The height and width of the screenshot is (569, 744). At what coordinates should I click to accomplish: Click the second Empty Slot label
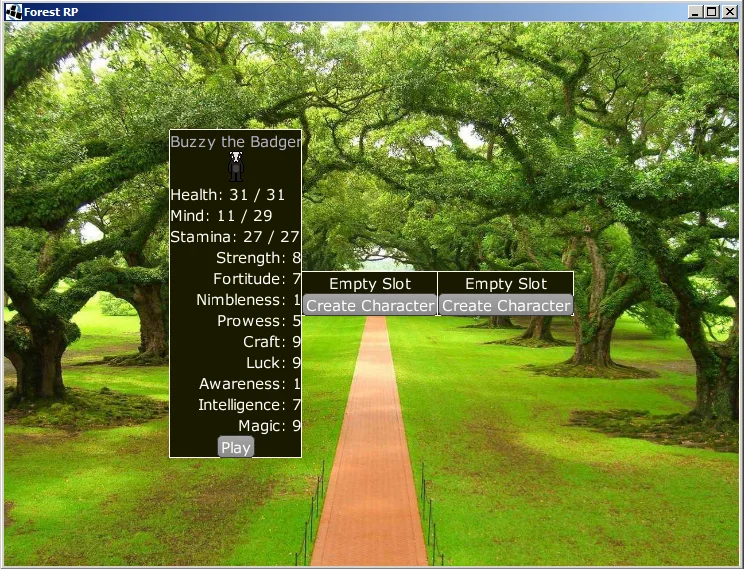pos(506,283)
